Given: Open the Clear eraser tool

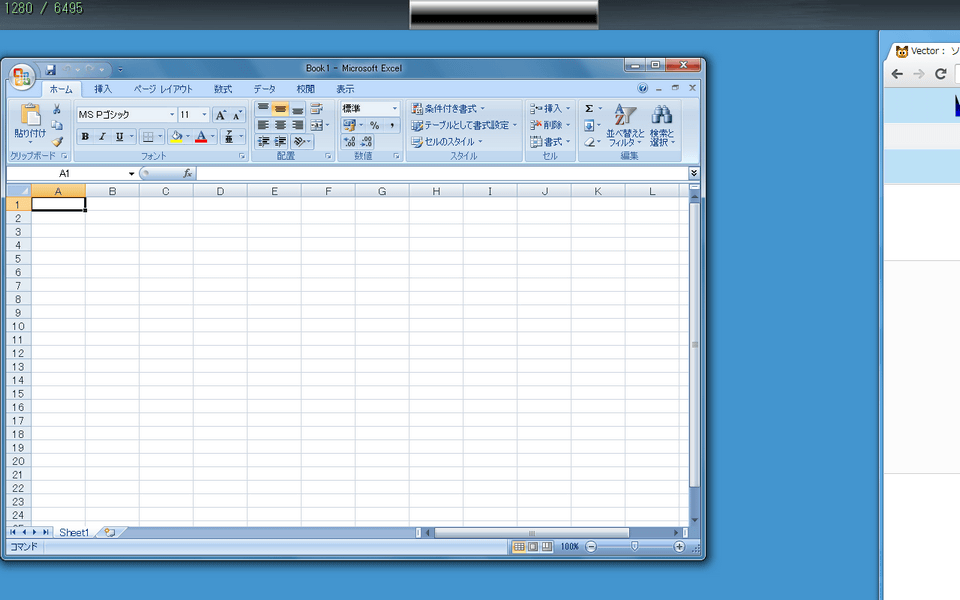Looking at the screenshot, I should click(x=589, y=142).
